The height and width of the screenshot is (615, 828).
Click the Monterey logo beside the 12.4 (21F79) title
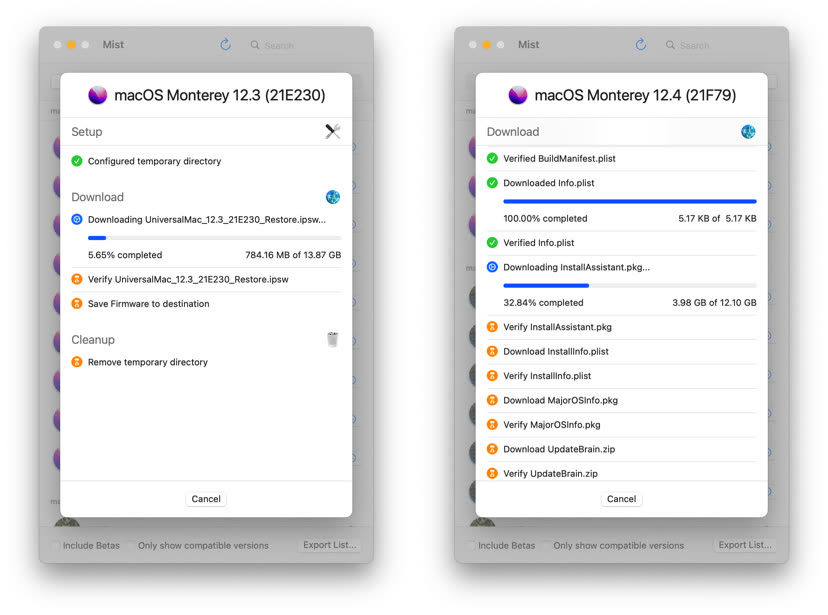[518, 95]
